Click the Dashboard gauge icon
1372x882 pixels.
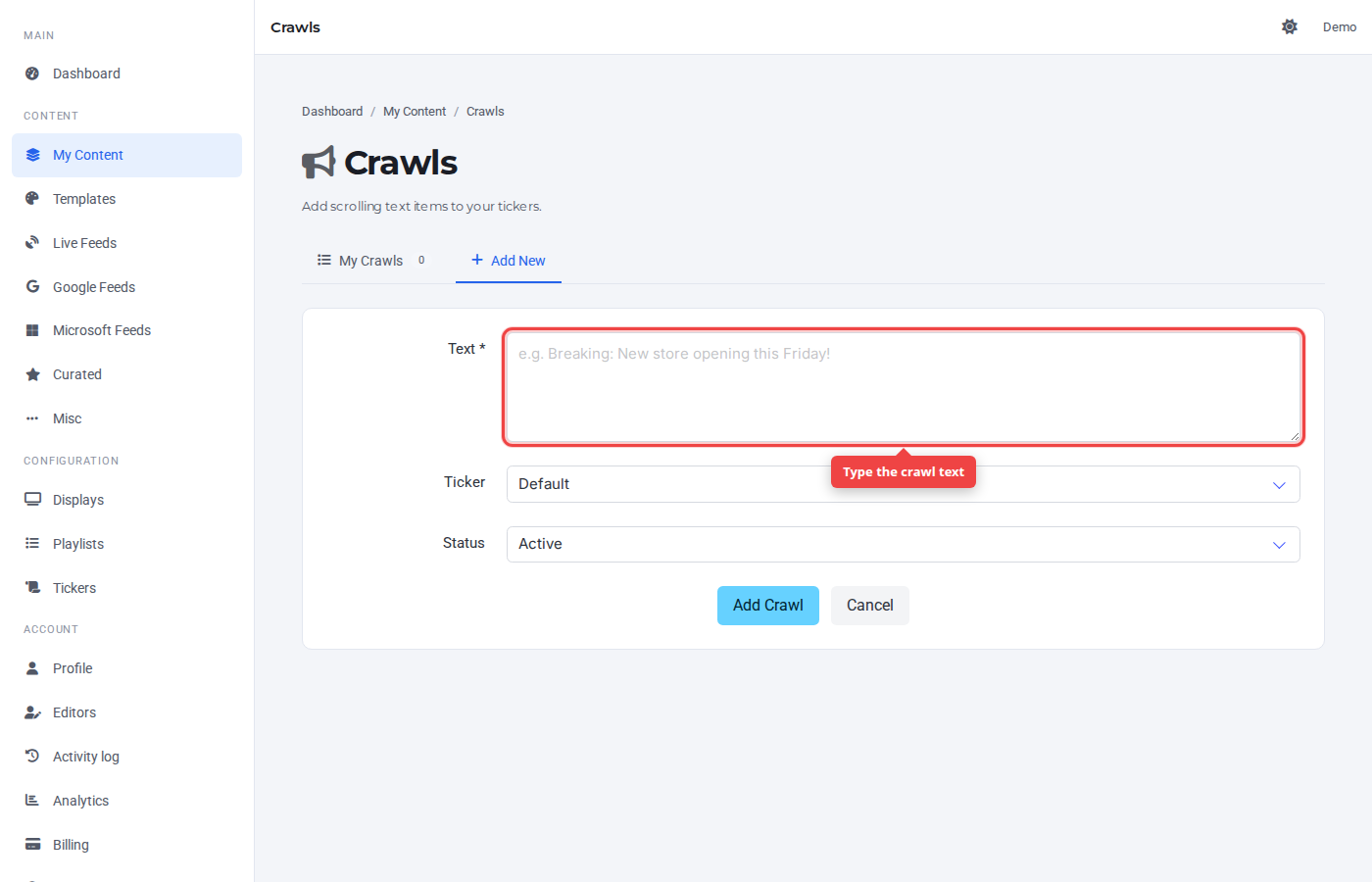pos(32,73)
